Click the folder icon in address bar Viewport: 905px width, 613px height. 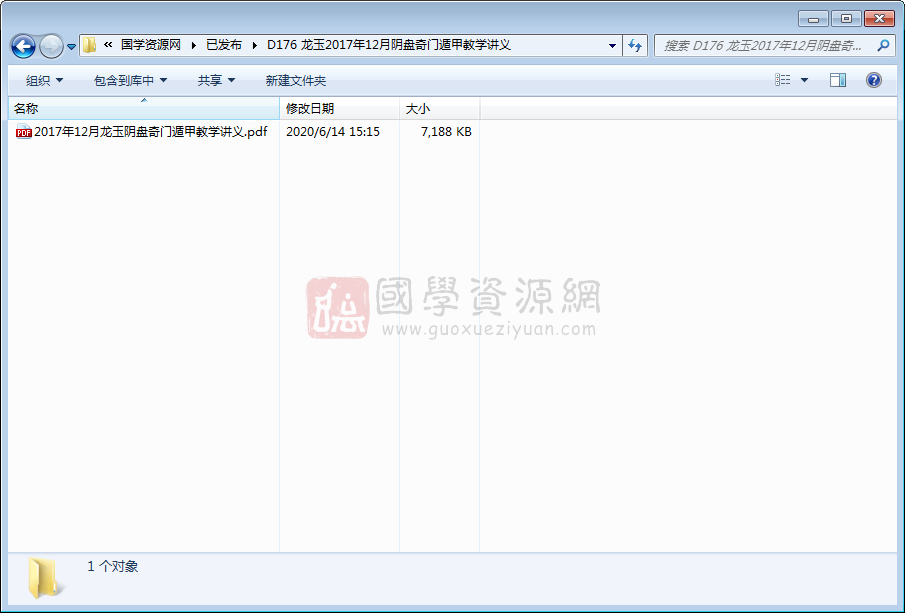[90, 45]
